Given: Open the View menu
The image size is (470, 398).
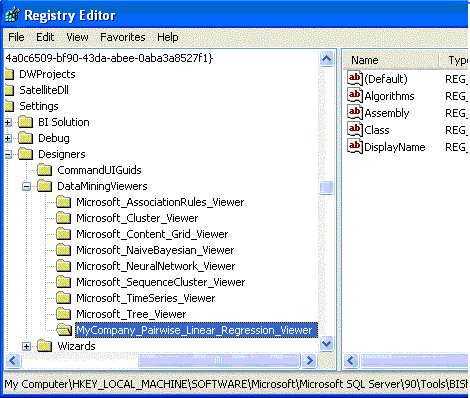Looking at the screenshot, I should tap(77, 37).
